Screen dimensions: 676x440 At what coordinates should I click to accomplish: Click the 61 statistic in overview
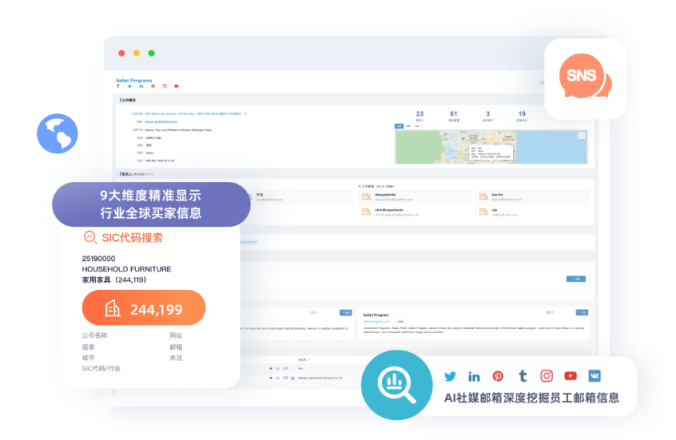pyautogui.click(x=453, y=114)
